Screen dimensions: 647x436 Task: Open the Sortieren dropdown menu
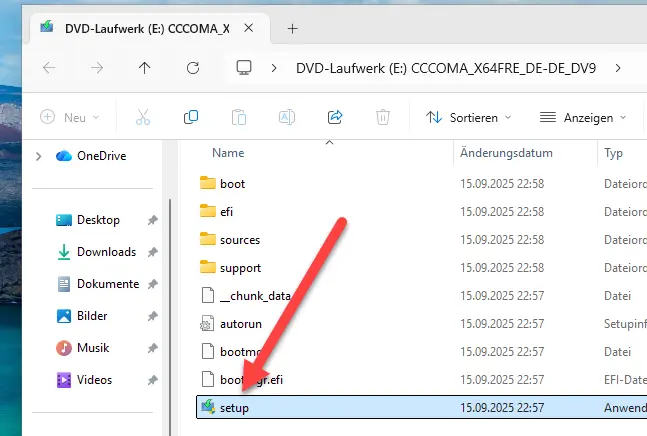468,117
